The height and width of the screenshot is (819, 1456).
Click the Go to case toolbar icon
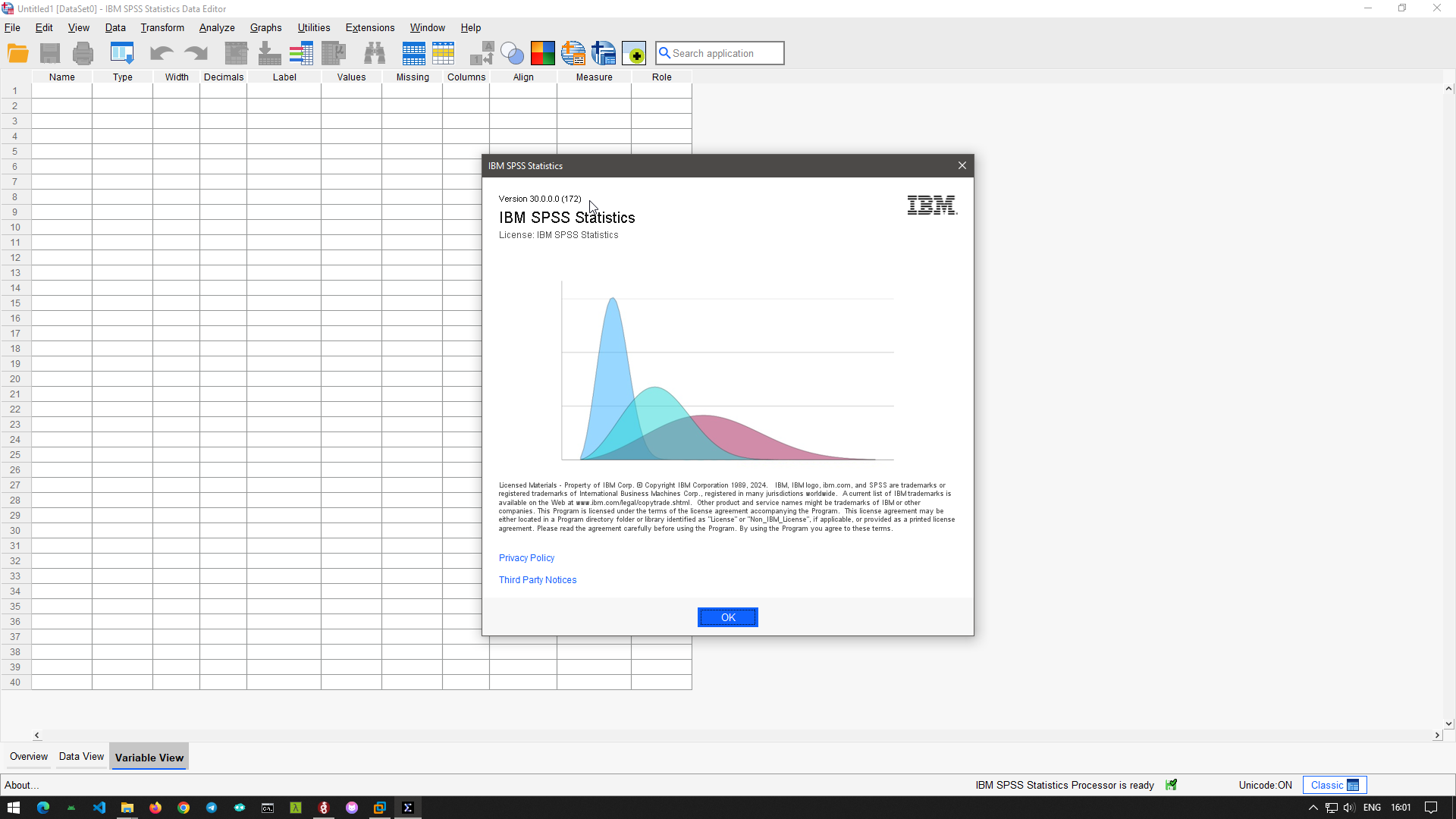[237, 53]
